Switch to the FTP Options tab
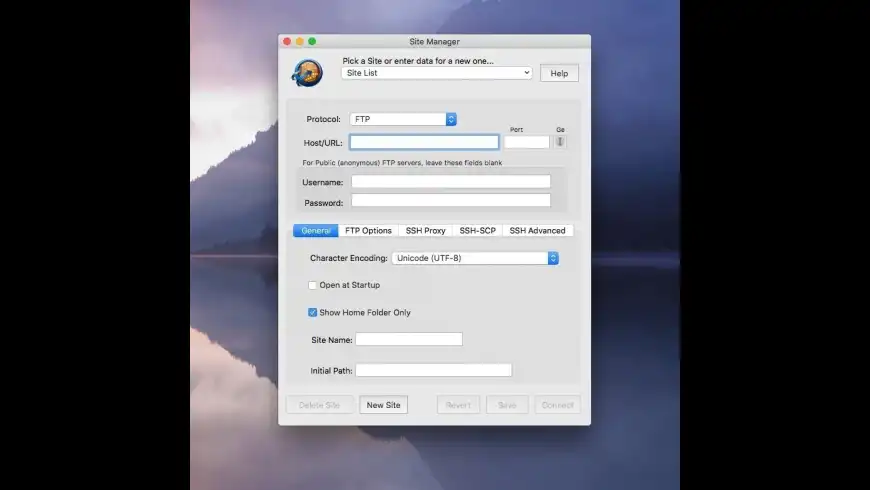 pyautogui.click(x=368, y=231)
